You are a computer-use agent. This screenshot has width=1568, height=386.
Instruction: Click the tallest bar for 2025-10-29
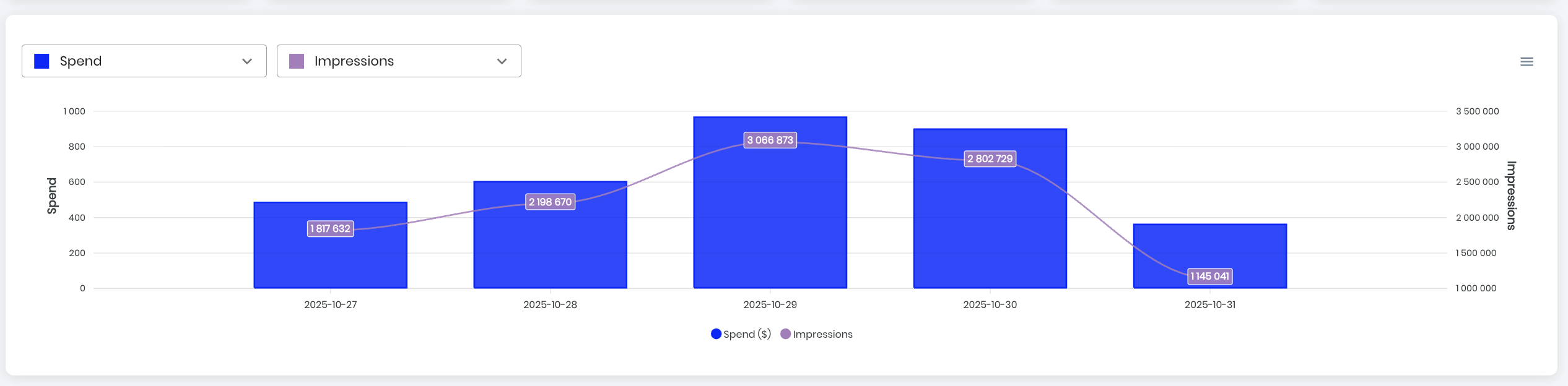point(770,217)
